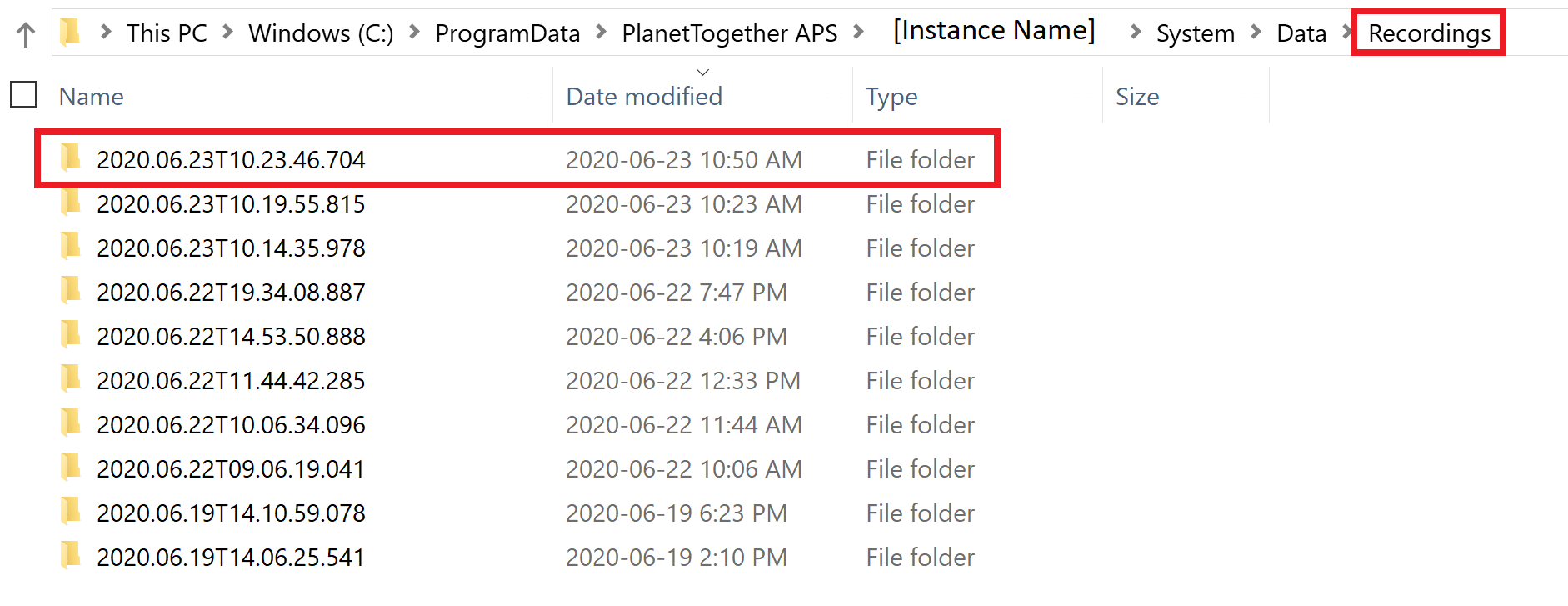
Task: Click folder icon of 2020.06.23T10.19.55.815
Action: pyautogui.click(x=72, y=201)
